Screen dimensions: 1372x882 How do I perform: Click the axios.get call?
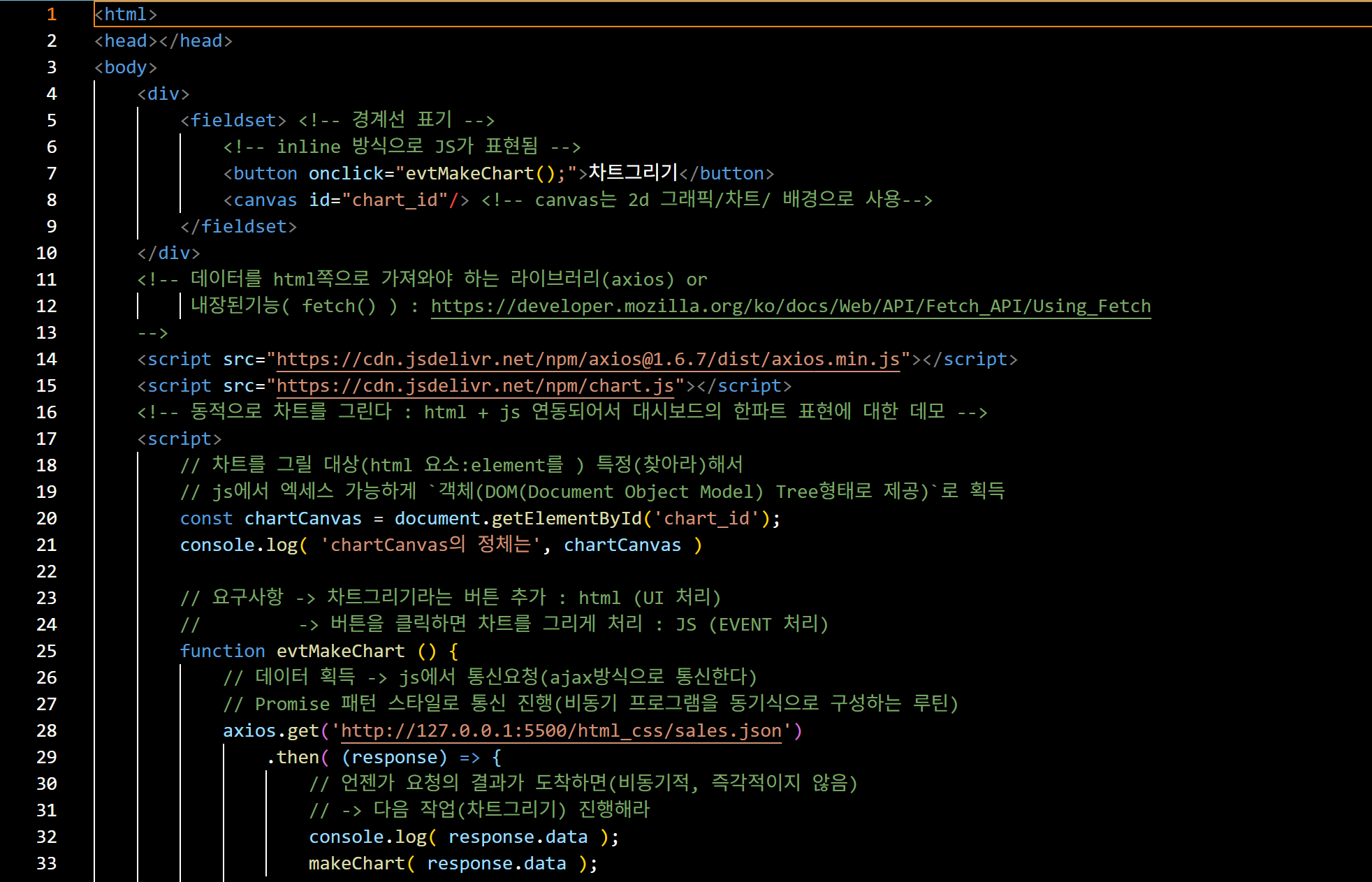point(270,731)
